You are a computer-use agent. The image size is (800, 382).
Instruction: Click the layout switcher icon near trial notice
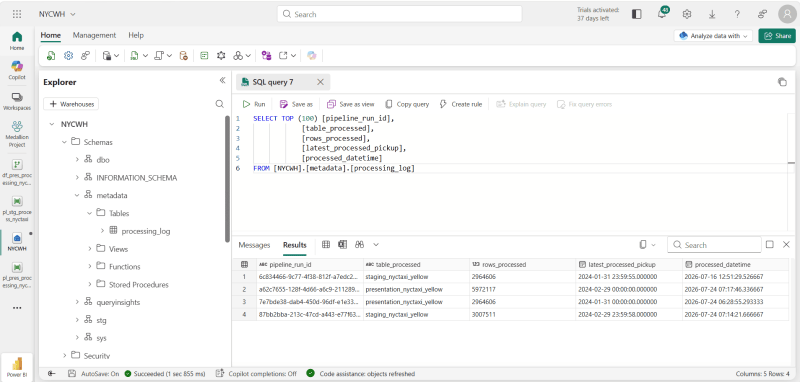click(636, 14)
